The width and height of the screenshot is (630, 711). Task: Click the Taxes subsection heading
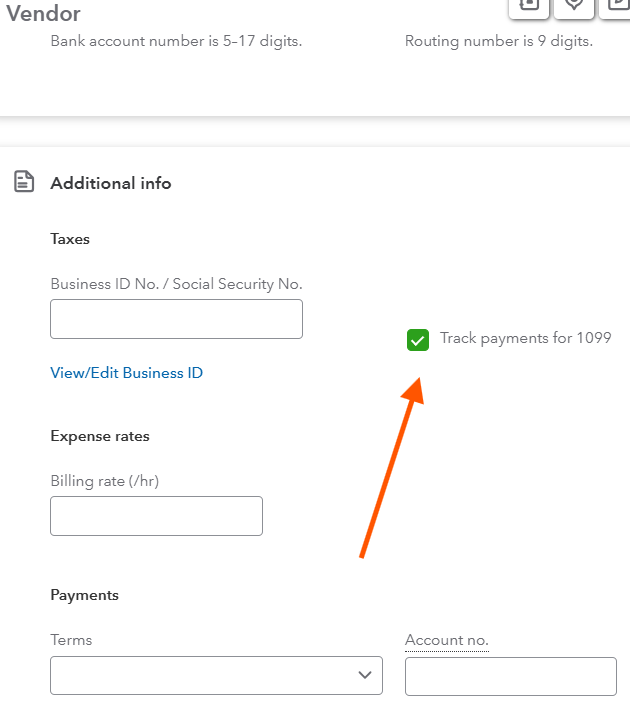point(70,239)
